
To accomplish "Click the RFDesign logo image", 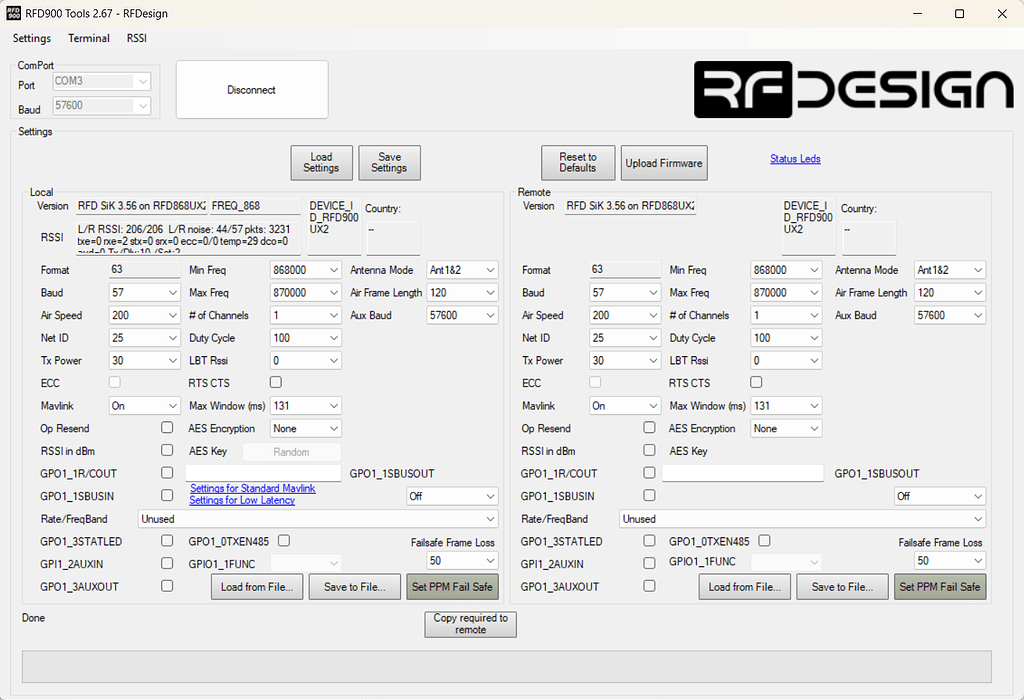I will coord(851,91).
